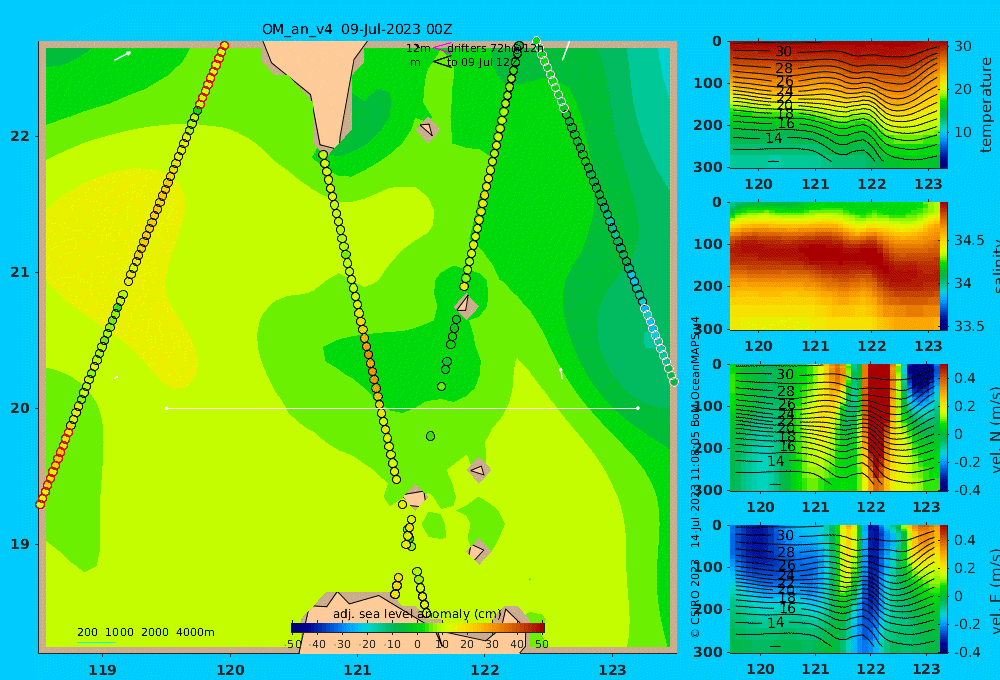Click the vel. E panel color scale
The height and width of the screenshot is (680, 1000).
(x=944, y=589)
